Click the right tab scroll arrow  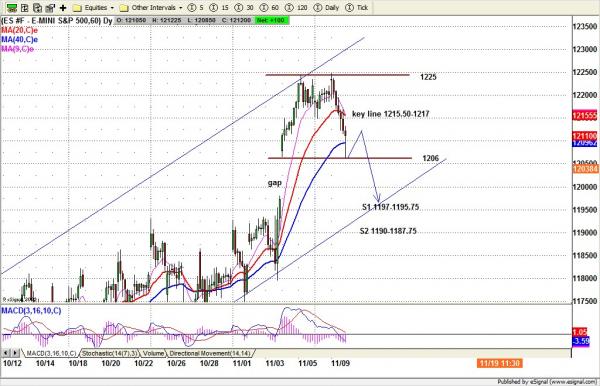15,353
